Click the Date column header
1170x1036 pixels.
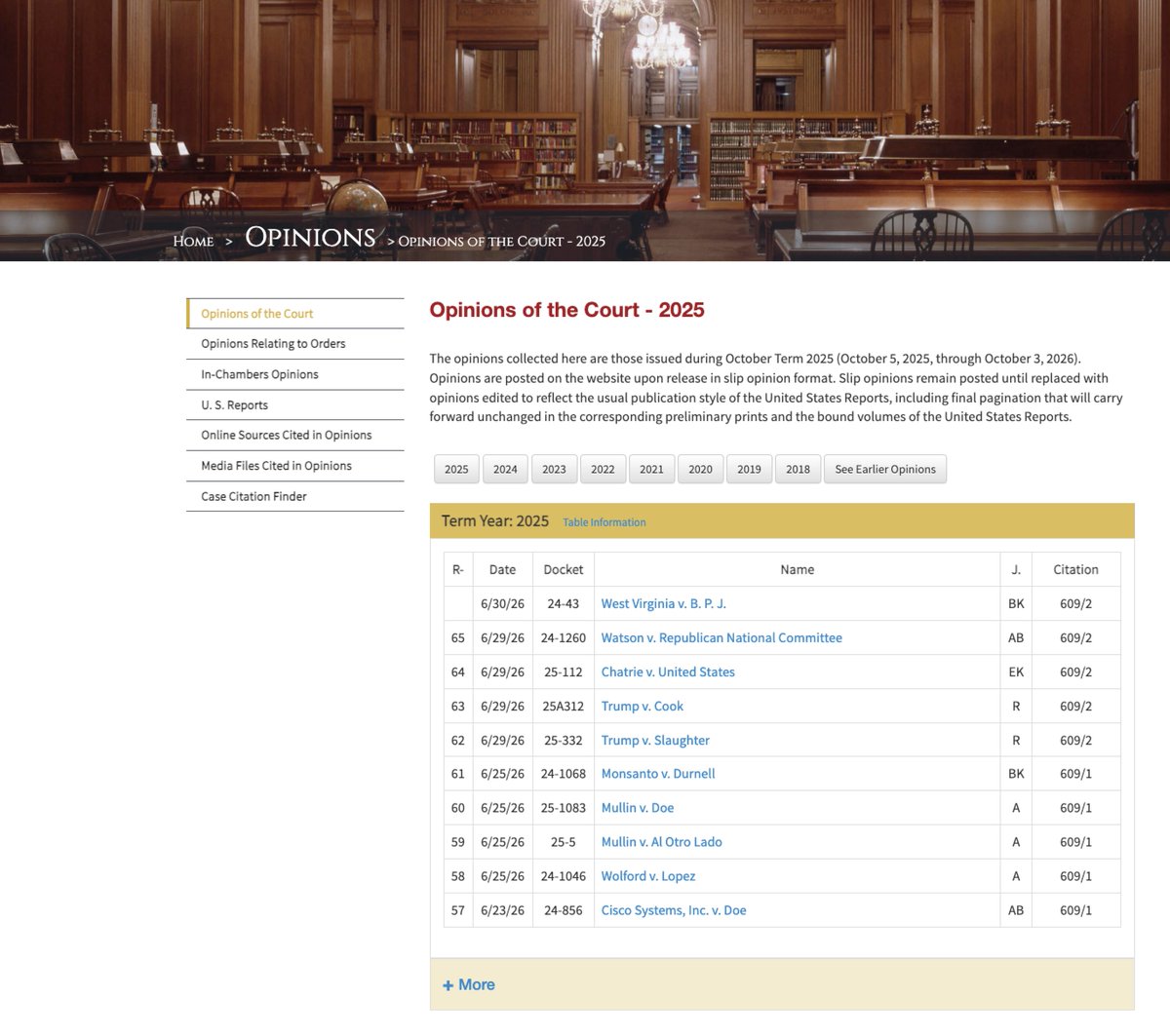[502, 570]
